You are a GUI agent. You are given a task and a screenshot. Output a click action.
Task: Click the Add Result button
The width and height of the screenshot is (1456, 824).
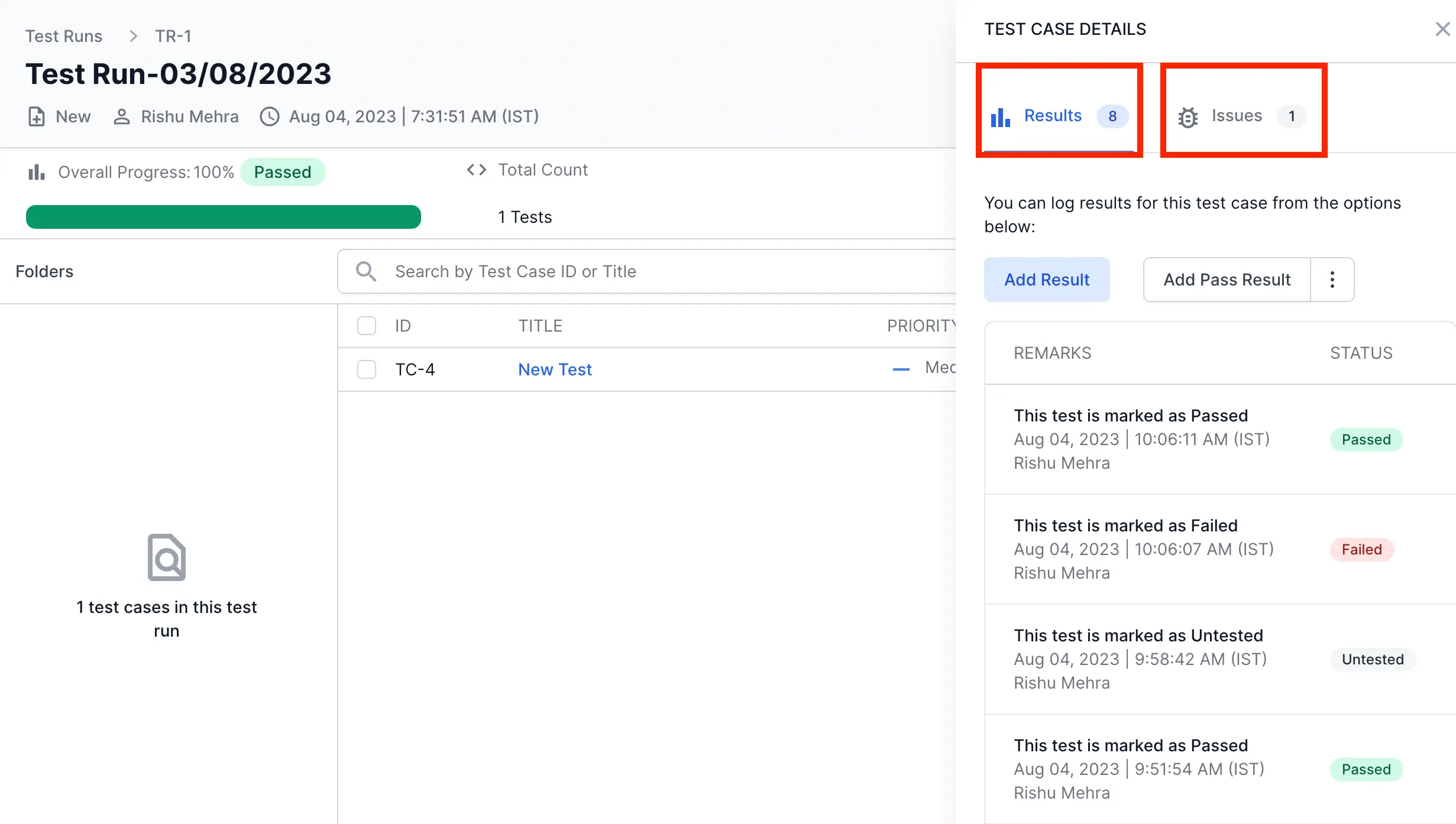1047,280
